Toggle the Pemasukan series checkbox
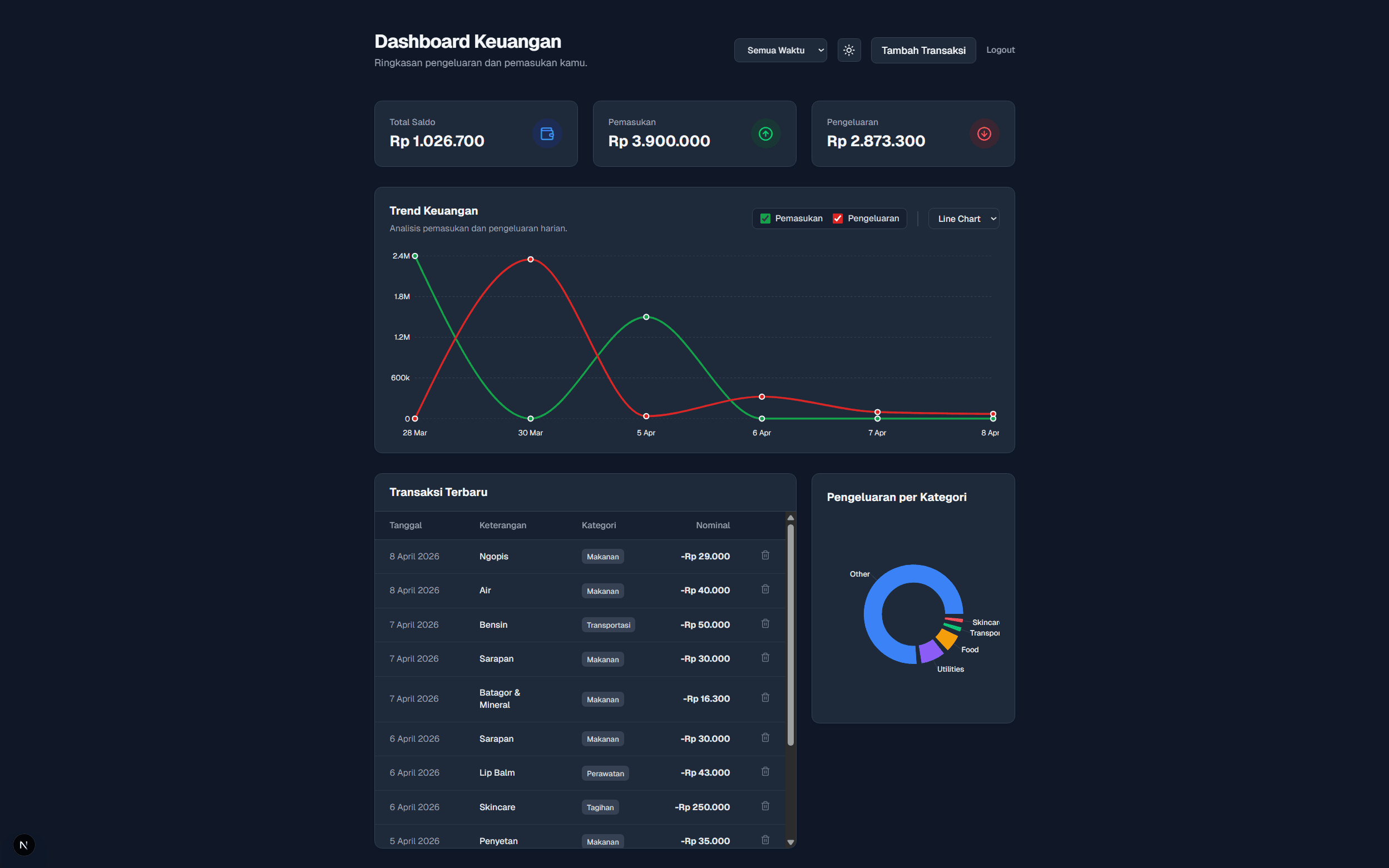 click(765, 219)
